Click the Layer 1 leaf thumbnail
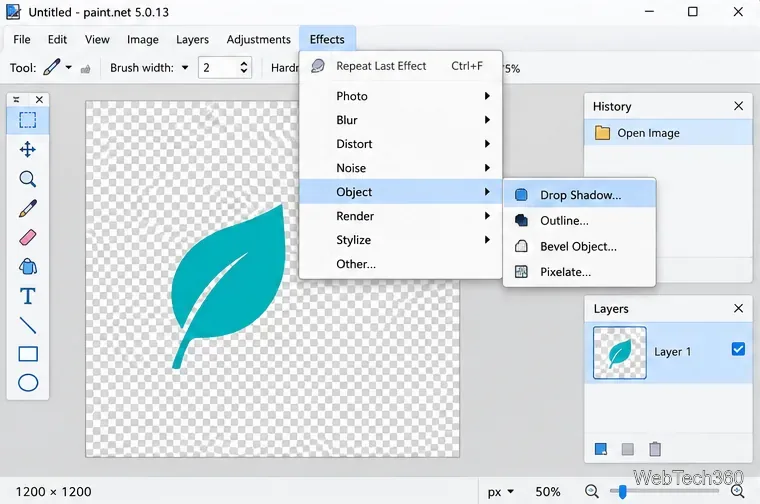 tap(619, 352)
